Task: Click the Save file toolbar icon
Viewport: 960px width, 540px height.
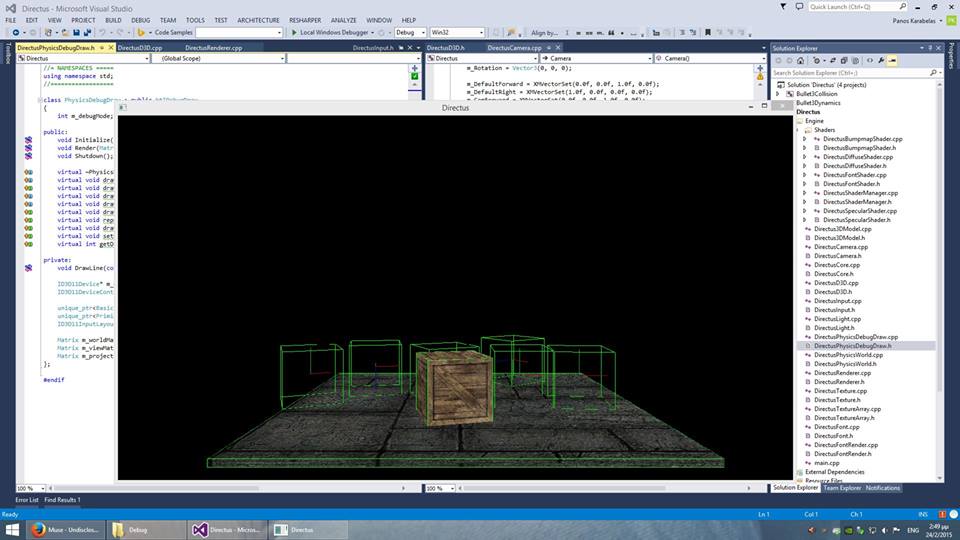Action: [x=76, y=32]
